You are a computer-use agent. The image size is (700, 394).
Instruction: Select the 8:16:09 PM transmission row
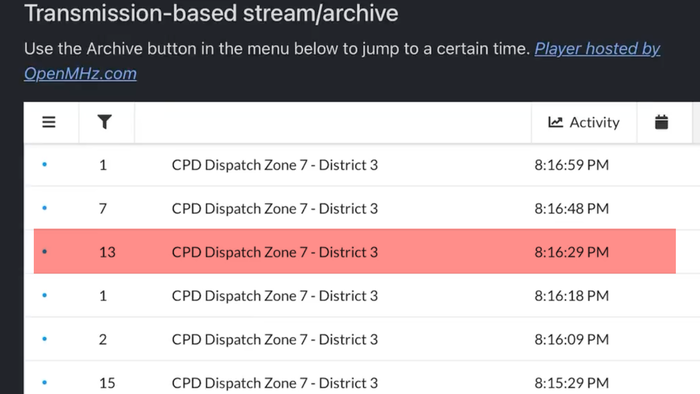[362, 339]
